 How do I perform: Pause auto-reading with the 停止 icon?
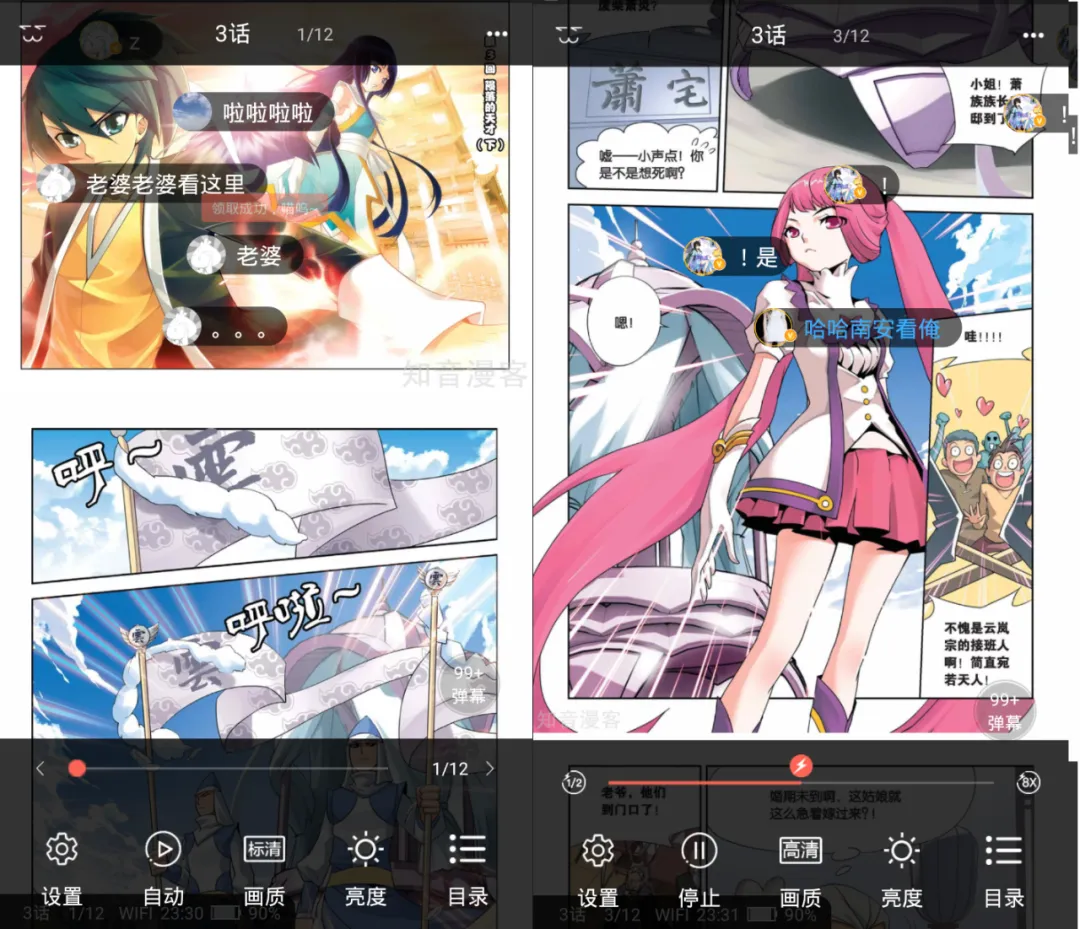tap(699, 850)
